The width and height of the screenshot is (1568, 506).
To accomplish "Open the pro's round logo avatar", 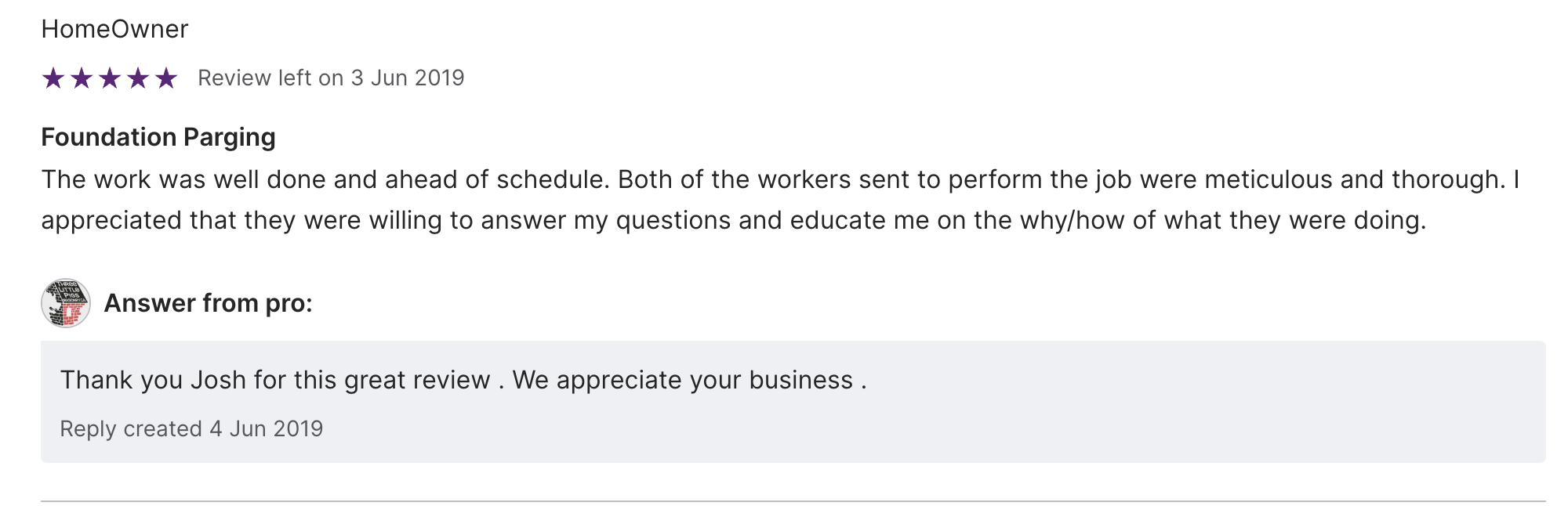I will (x=66, y=303).
